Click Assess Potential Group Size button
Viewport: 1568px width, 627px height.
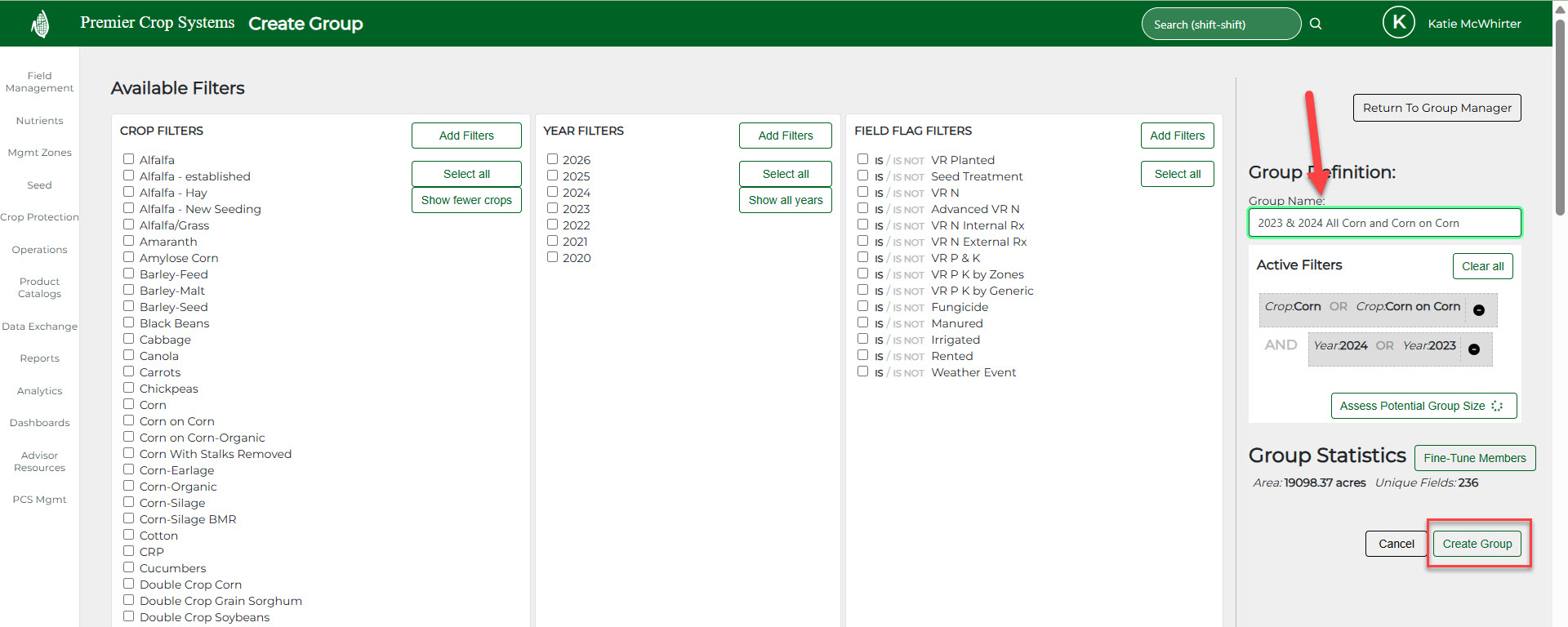pyautogui.click(x=1423, y=406)
